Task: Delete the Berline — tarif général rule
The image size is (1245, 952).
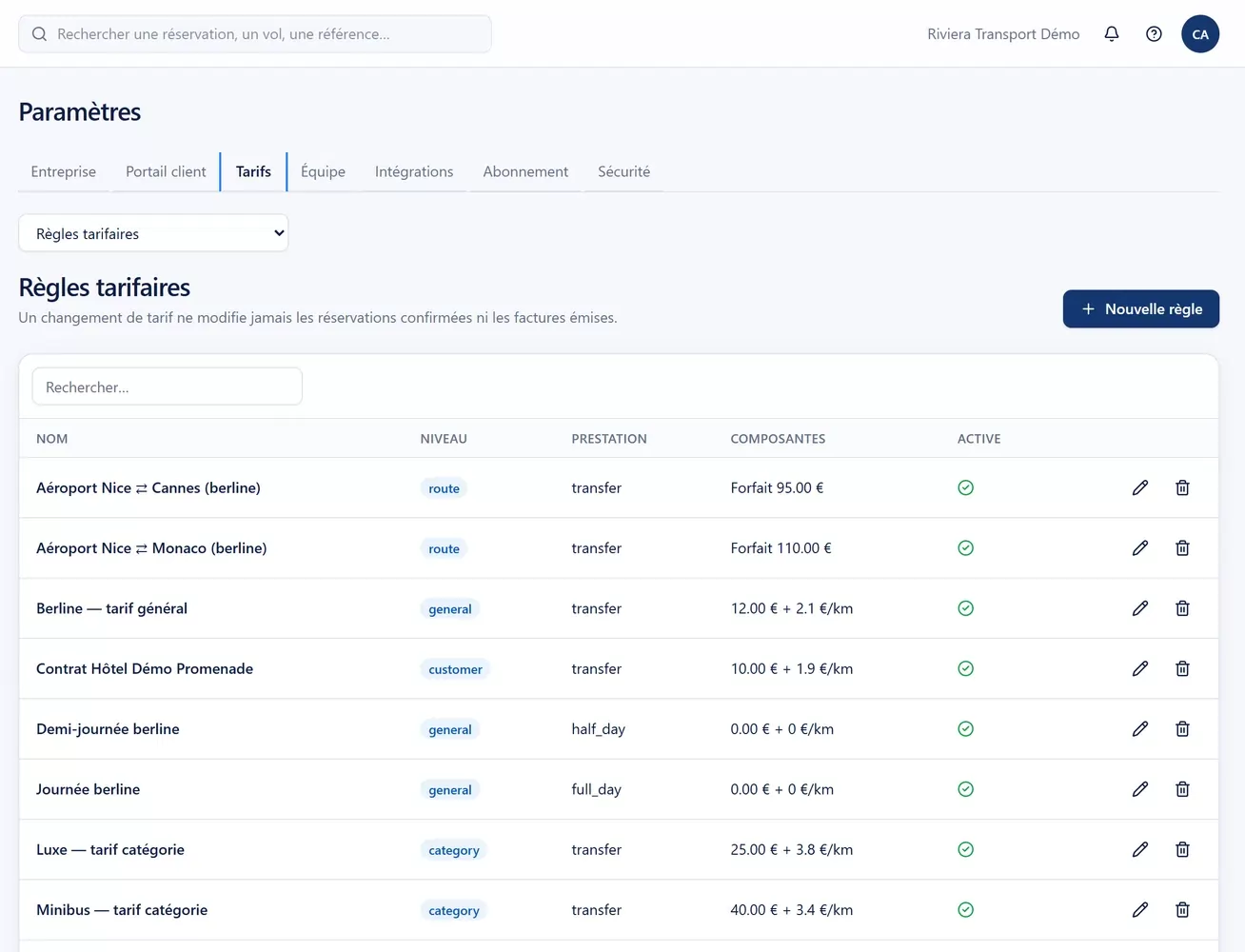Action: click(x=1182, y=608)
